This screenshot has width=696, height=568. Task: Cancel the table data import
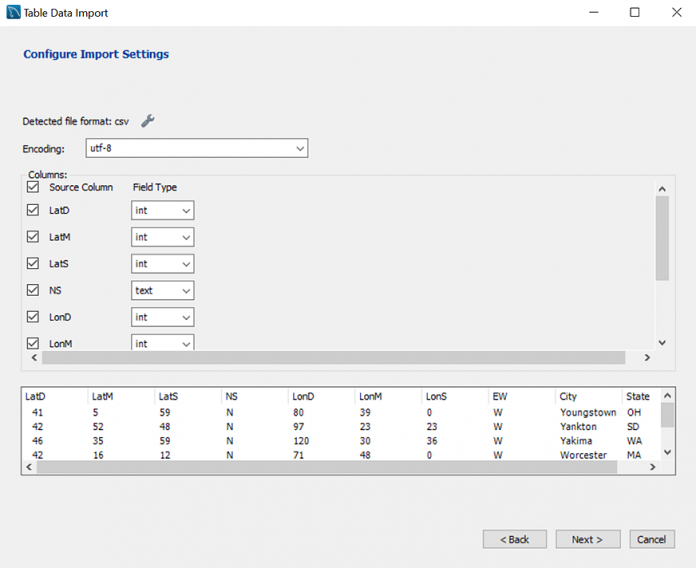click(x=650, y=539)
